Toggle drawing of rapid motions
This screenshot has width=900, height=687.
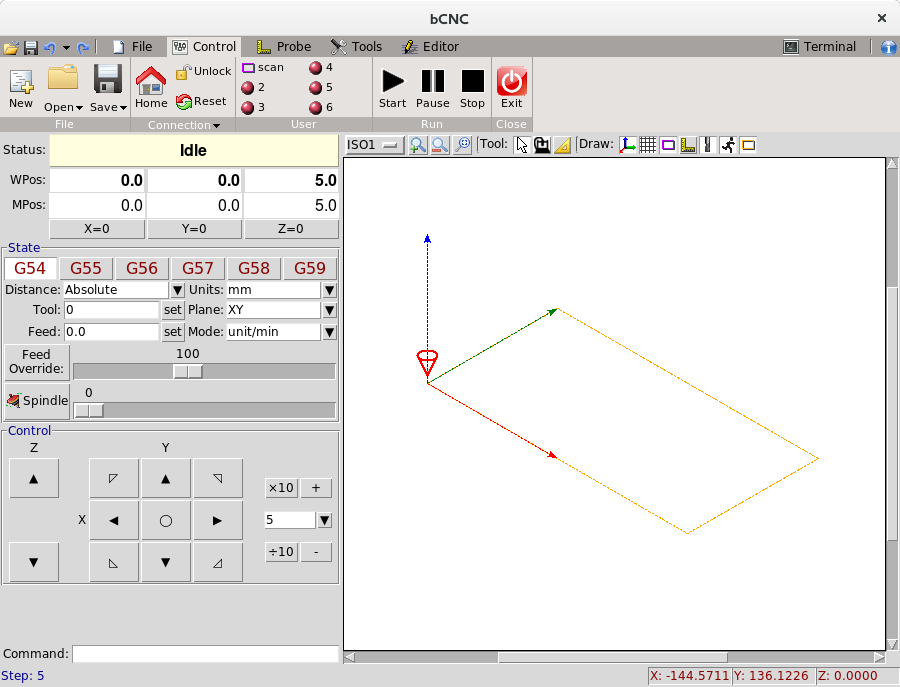tap(728, 145)
